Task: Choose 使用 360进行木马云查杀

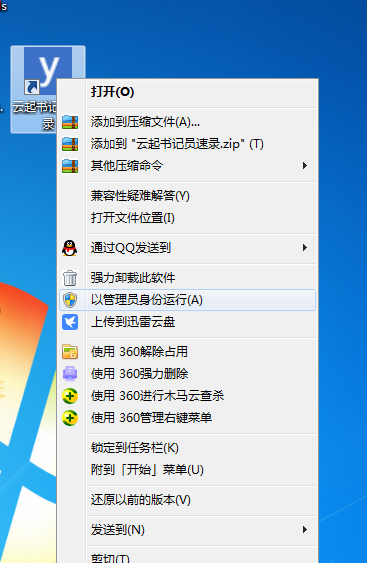Action: (187, 396)
